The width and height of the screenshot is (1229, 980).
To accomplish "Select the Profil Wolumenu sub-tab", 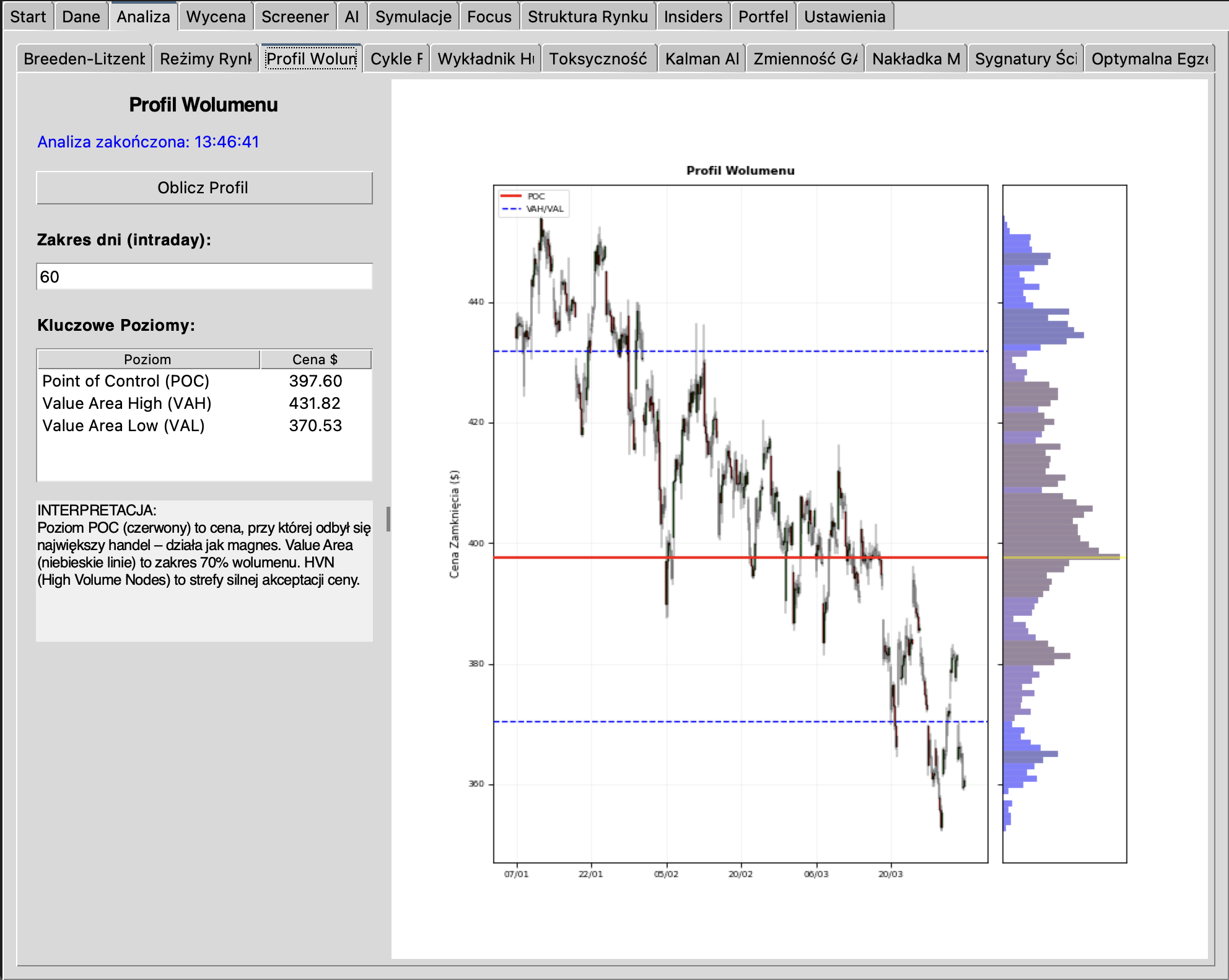I will 312,59.
